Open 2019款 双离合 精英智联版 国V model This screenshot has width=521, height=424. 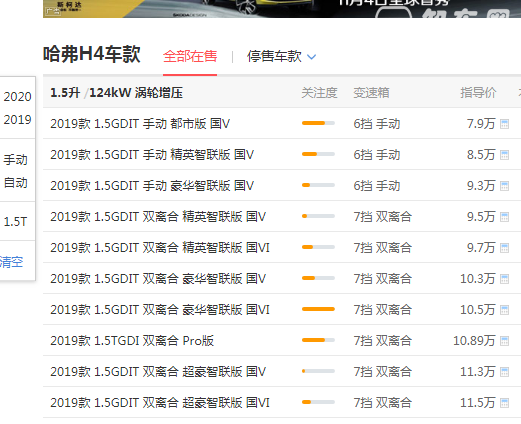(x=158, y=217)
